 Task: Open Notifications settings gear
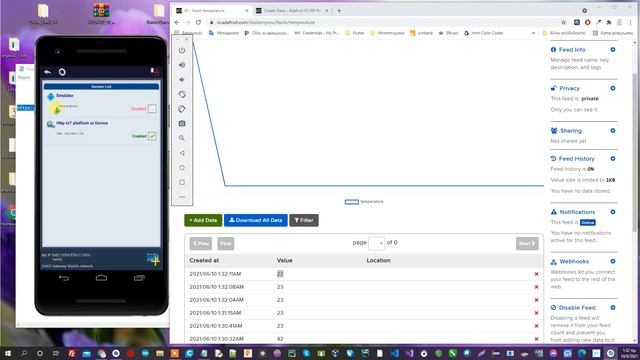coord(613,212)
